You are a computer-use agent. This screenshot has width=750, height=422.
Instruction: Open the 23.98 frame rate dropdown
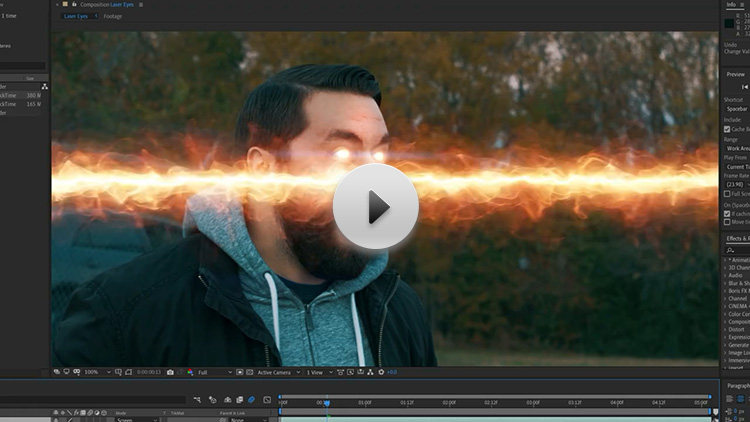coord(737,184)
